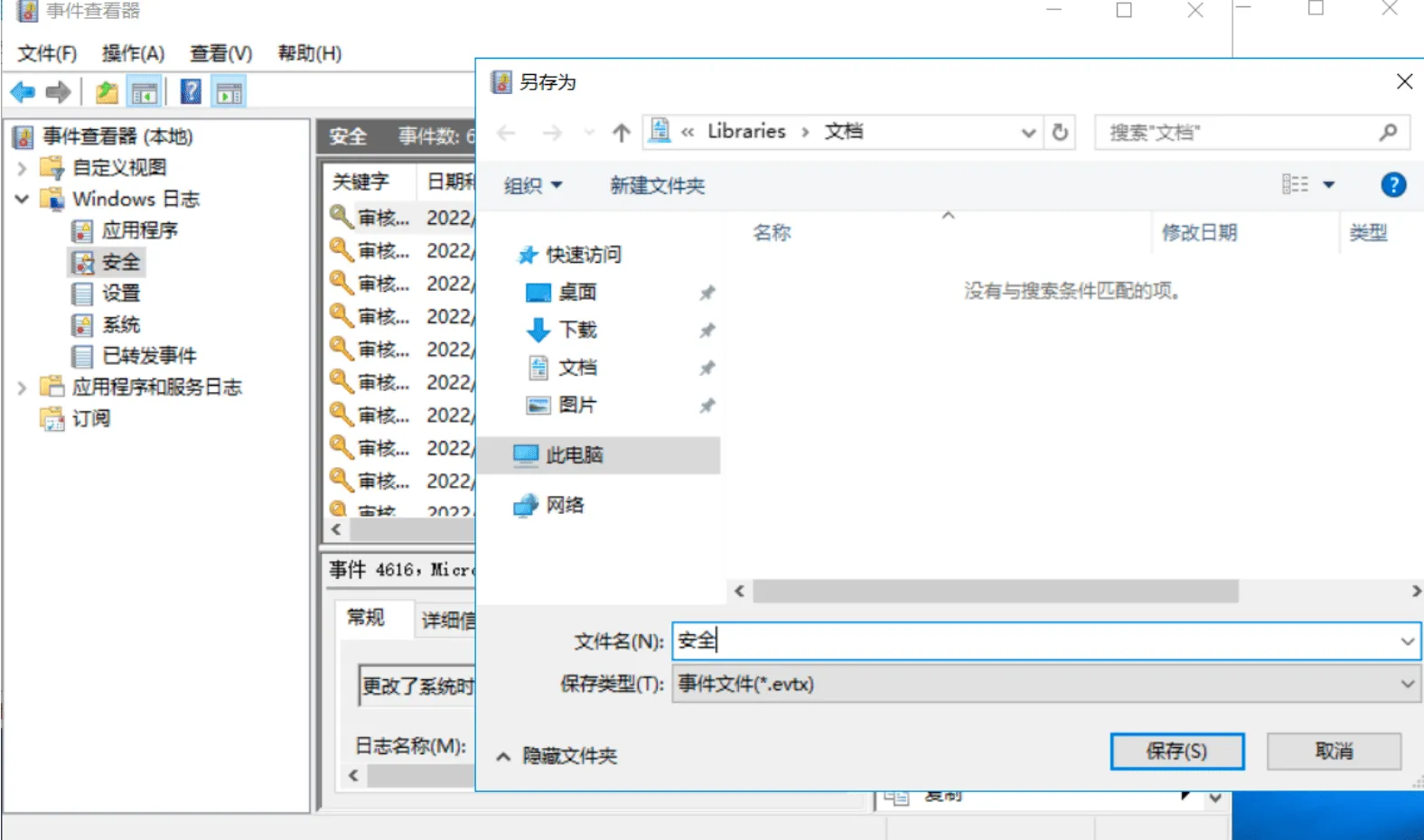Toggle the show/hide console tree toolbar icon

click(145, 92)
